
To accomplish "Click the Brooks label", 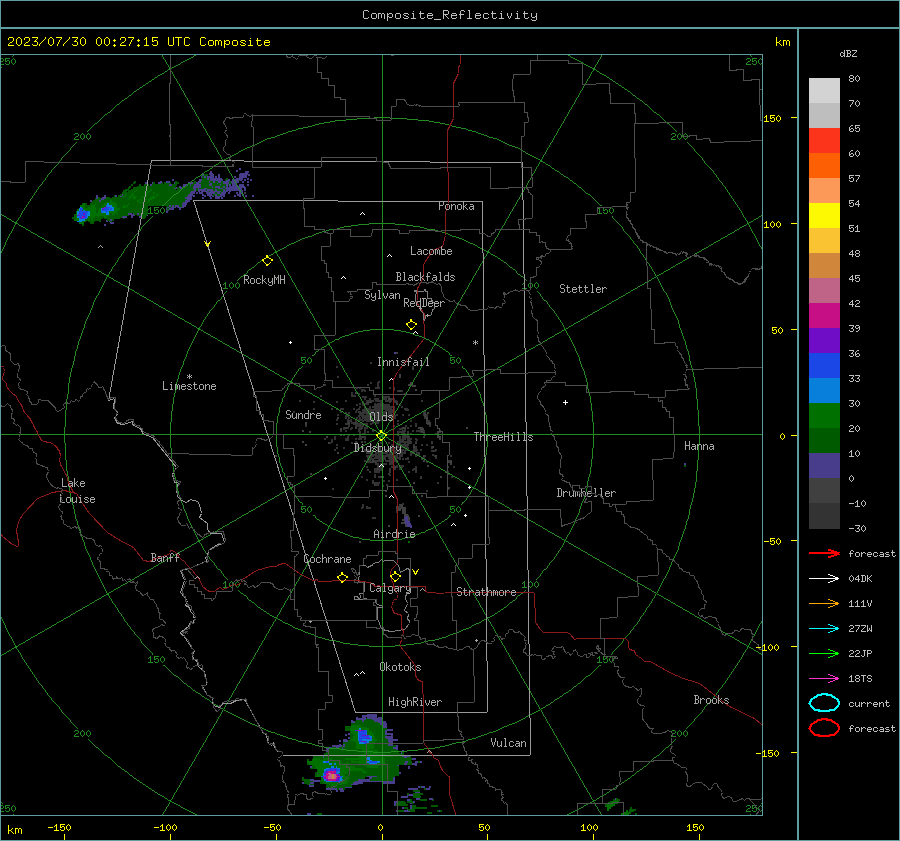I will pyautogui.click(x=711, y=700).
